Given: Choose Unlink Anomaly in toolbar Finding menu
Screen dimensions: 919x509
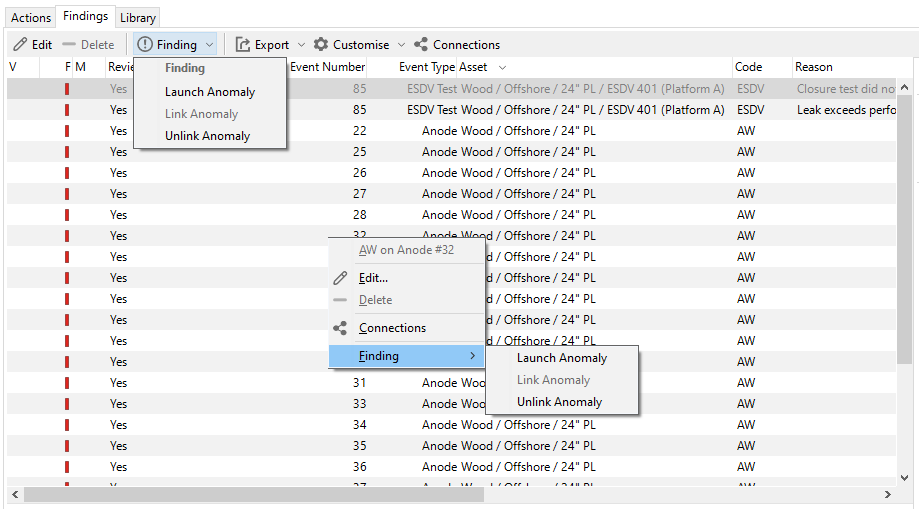Looking at the screenshot, I should 207,136.
